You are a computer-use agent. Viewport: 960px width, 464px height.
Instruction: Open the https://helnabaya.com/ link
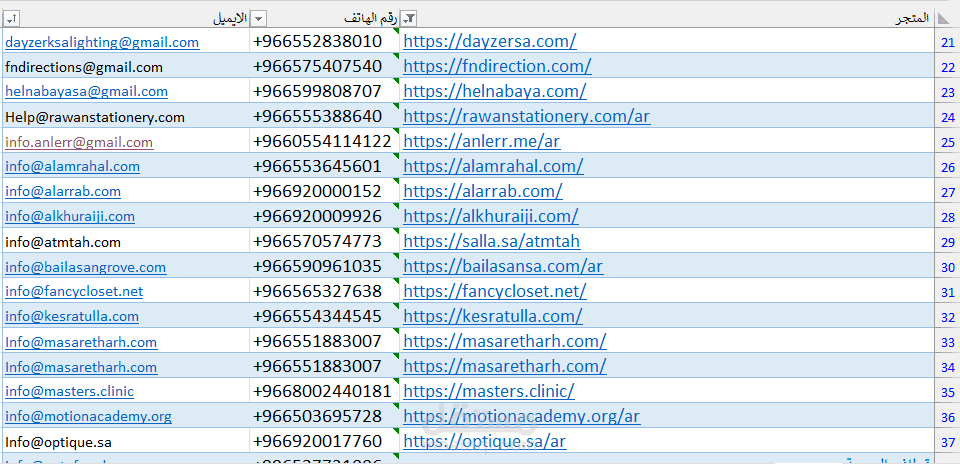(x=495, y=91)
